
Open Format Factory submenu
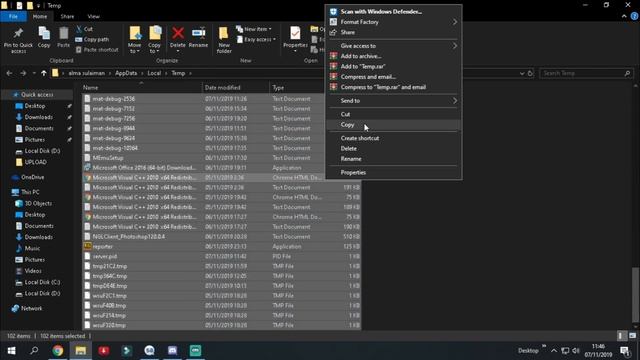click(x=394, y=22)
